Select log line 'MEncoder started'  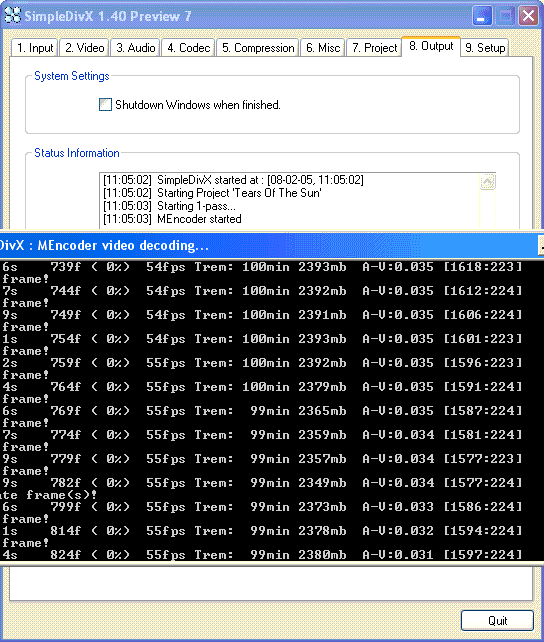[172, 219]
